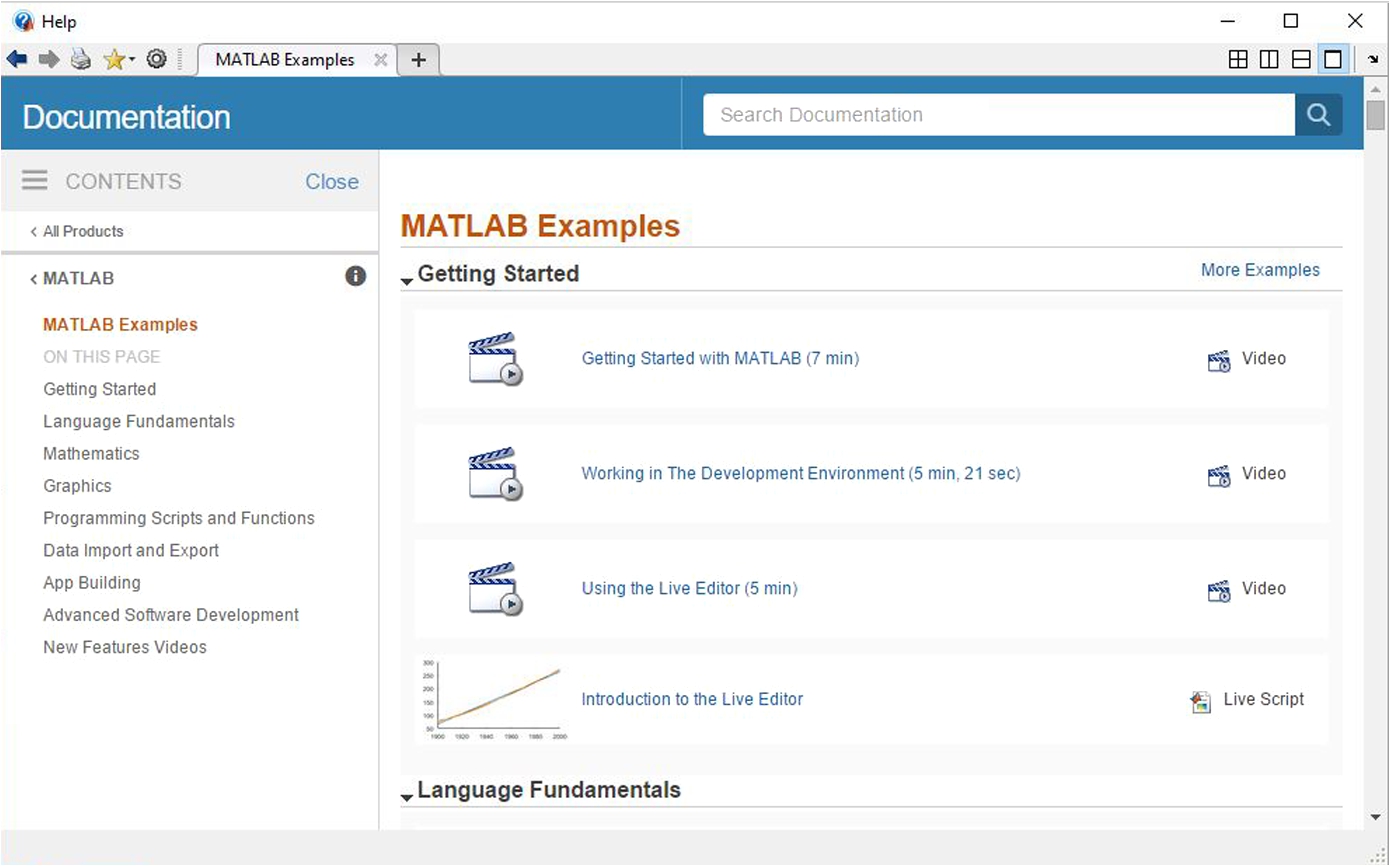Screen dimensions: 1390x866
Task: Click the dock arrow in top-right corner
Action: pos(1375,60)
